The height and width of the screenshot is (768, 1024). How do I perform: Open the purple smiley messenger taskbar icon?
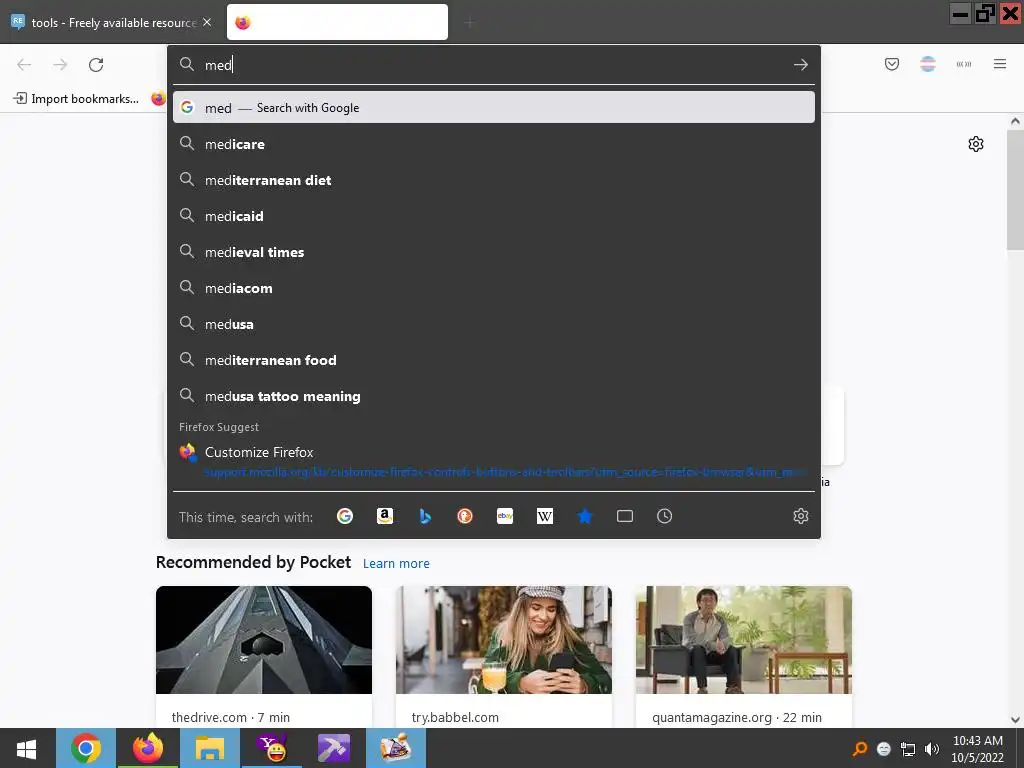click(x=272, y=748)
